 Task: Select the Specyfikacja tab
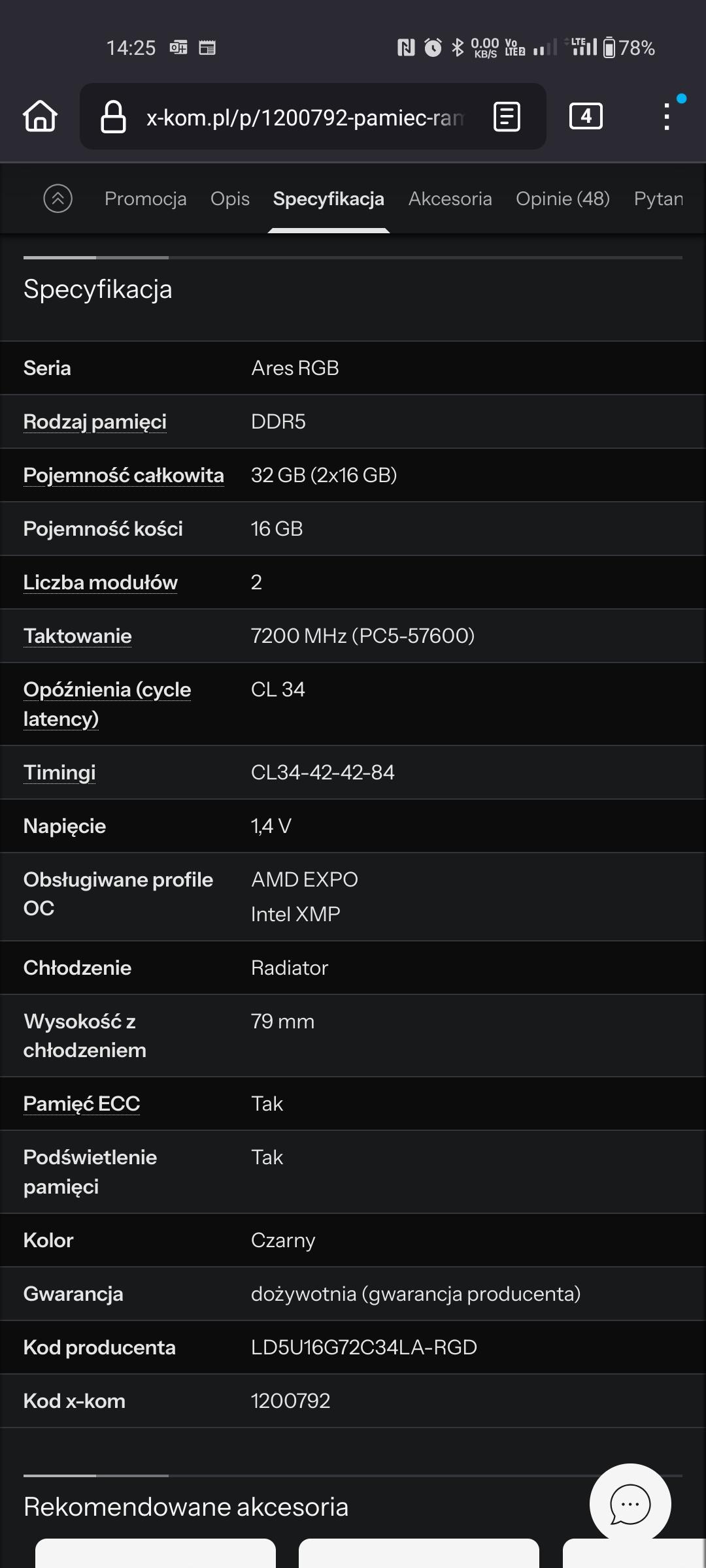(x=328, y=199)
